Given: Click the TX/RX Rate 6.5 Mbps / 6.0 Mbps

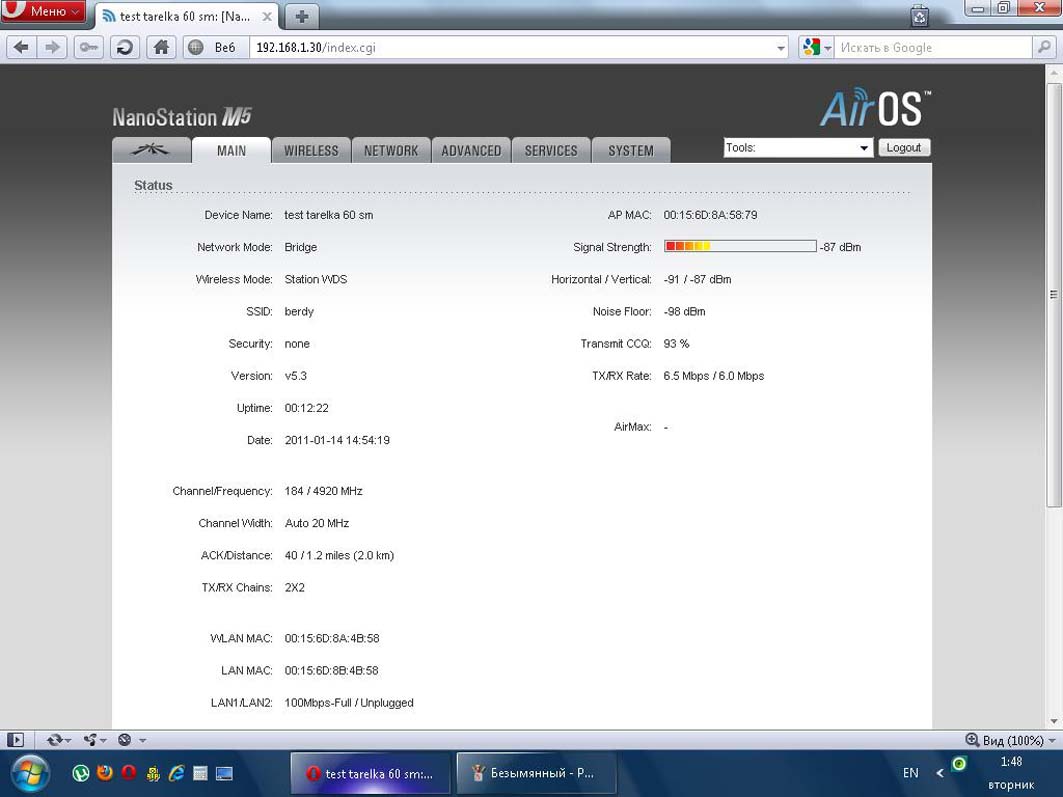Looking at the screenshot, I should 714,376.
